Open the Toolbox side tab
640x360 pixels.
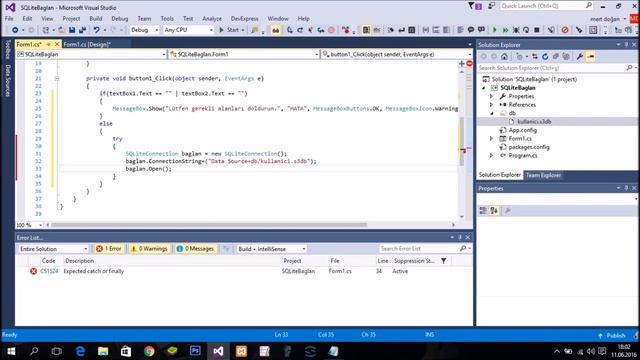[7, 49]
